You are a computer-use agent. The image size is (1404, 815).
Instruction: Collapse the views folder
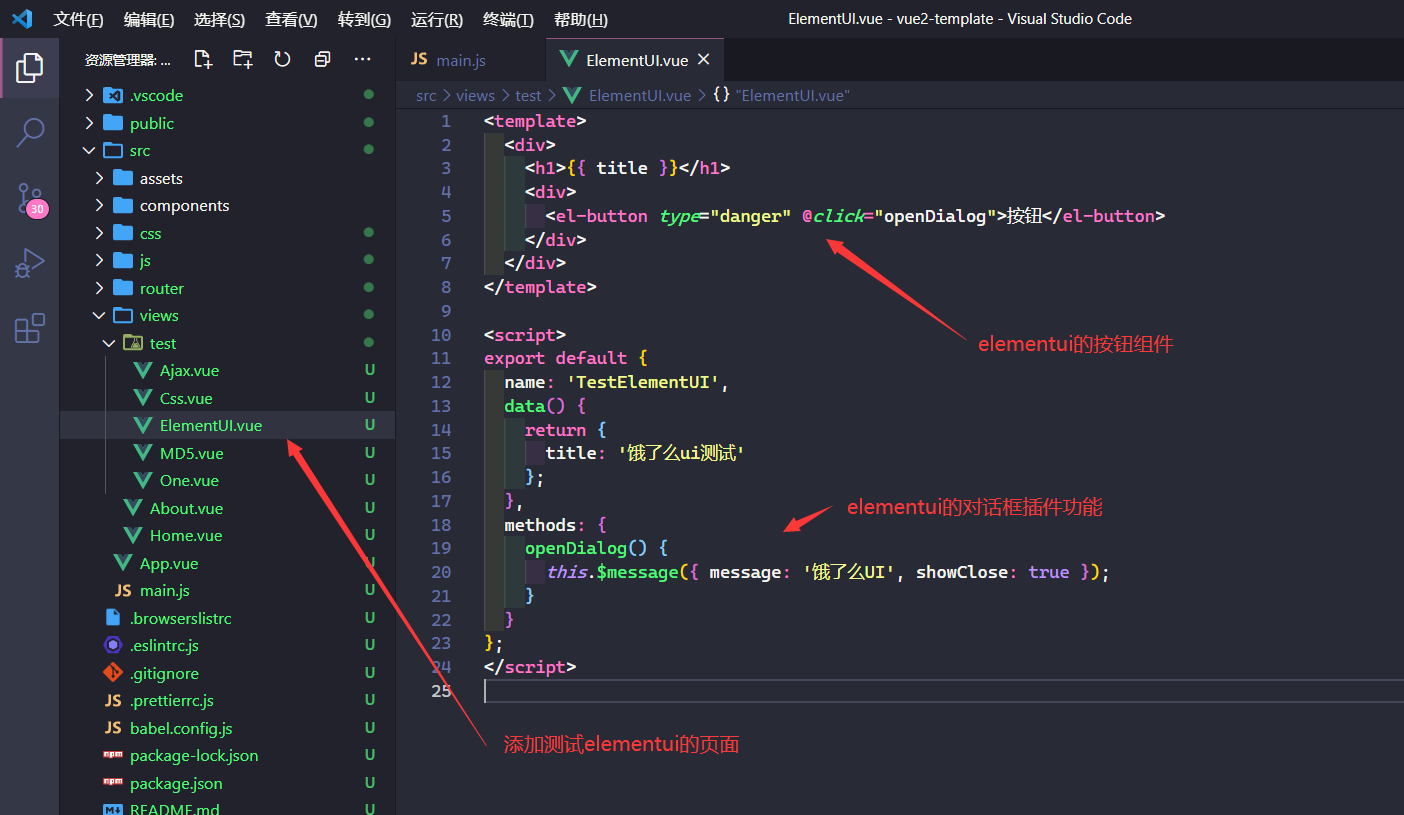(x=159, y=315)
